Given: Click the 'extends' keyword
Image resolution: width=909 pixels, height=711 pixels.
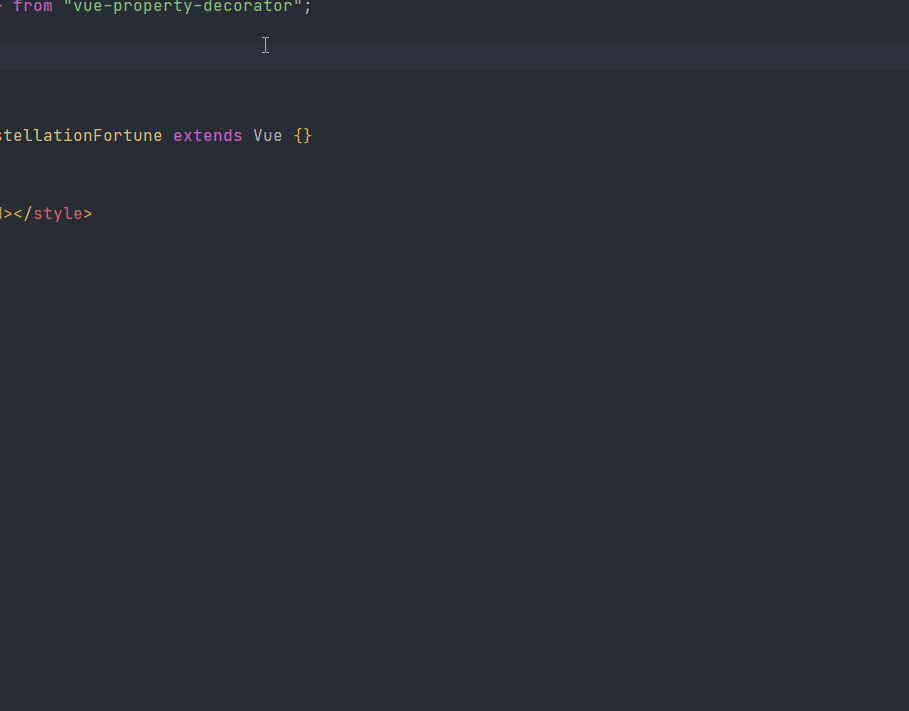Looking at the screenshot, I should [207, 135].
